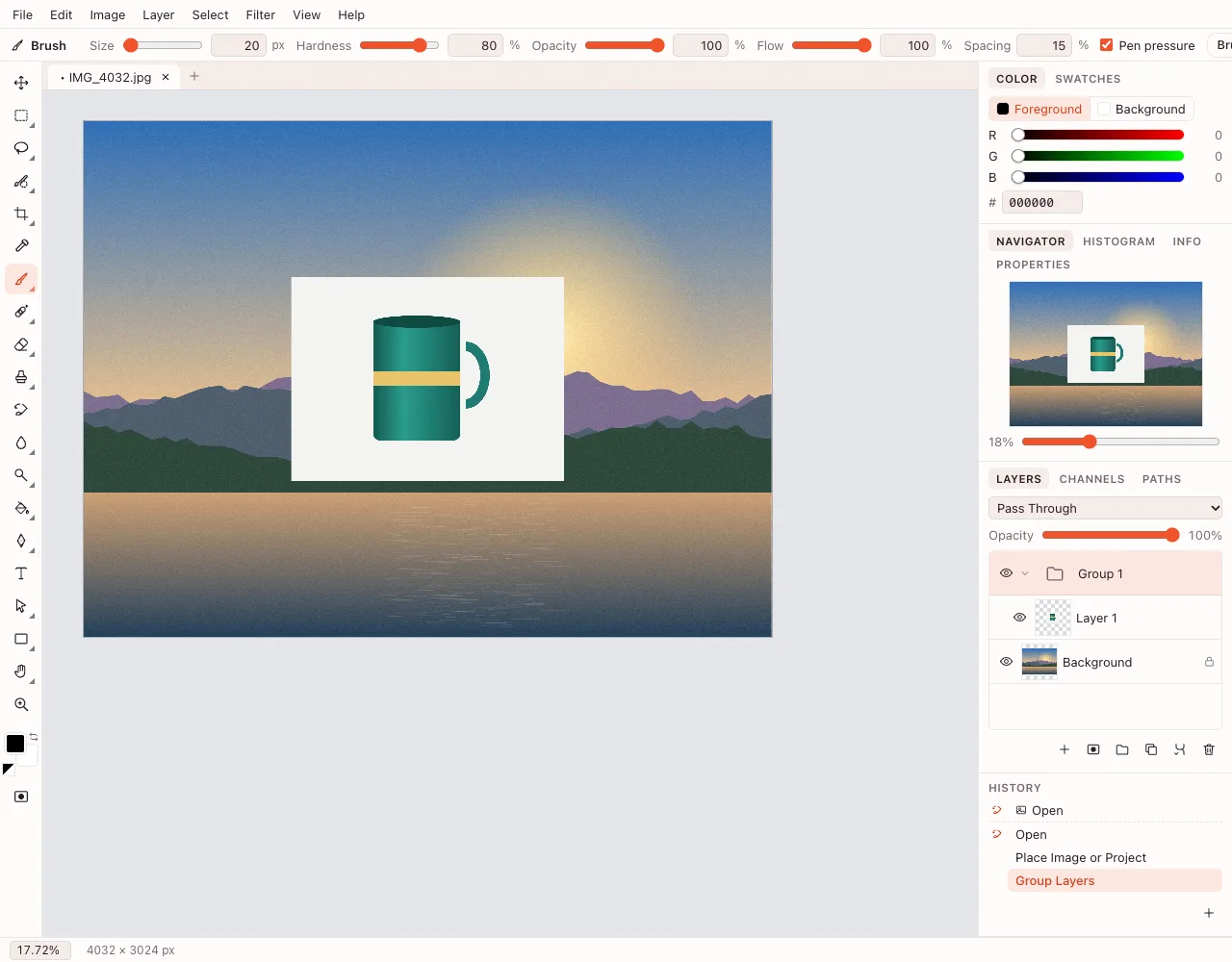Select the Paint Bucket tool

click(21, 508)
